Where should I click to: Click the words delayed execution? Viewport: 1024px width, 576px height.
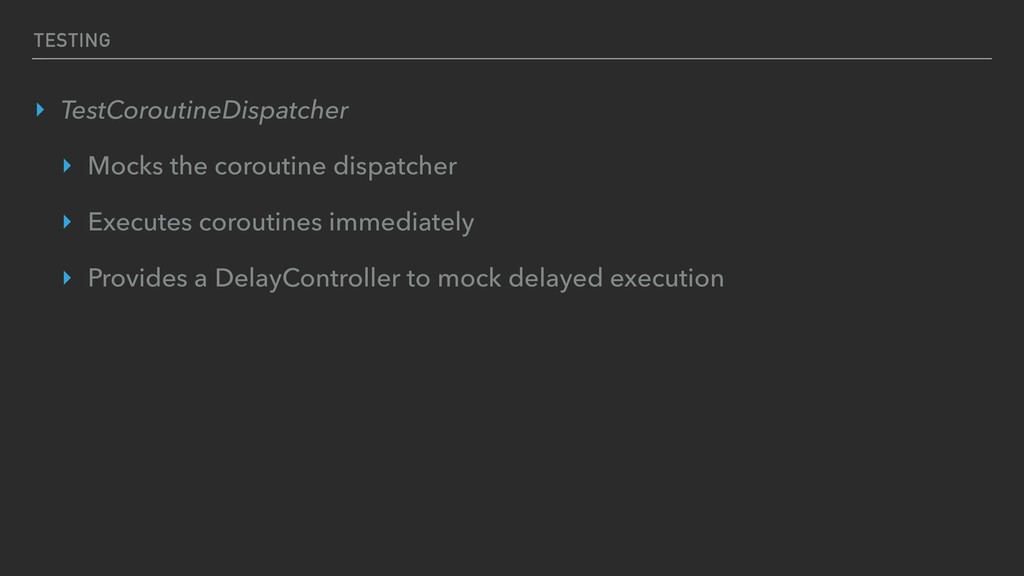(616, 279)
